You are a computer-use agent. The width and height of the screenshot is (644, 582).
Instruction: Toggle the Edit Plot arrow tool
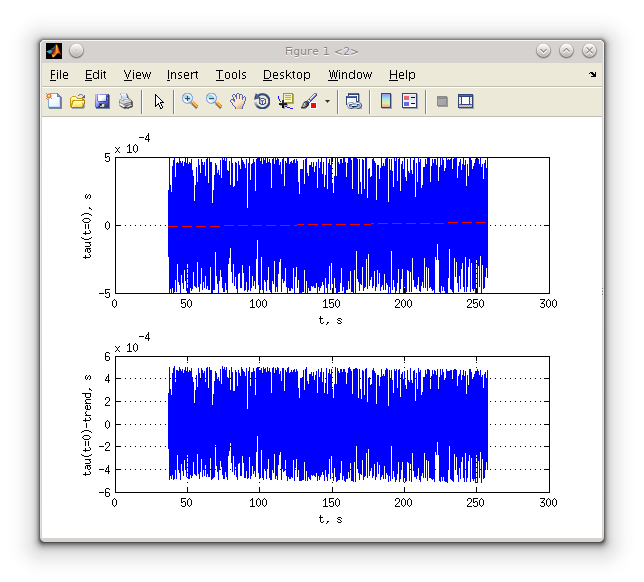tap(159, 101)
